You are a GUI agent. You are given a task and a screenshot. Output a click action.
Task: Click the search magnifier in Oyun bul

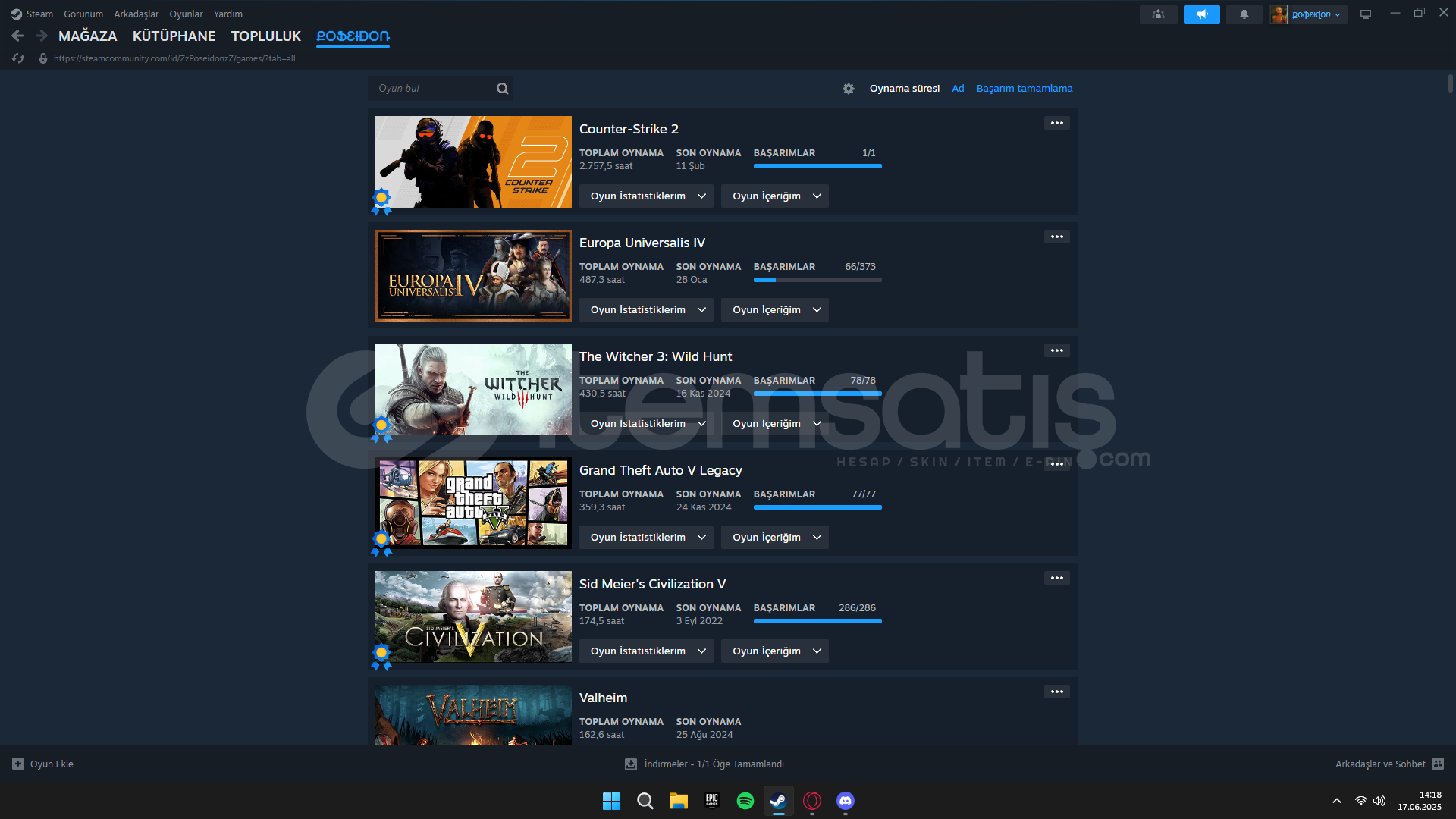click(502, 89)
